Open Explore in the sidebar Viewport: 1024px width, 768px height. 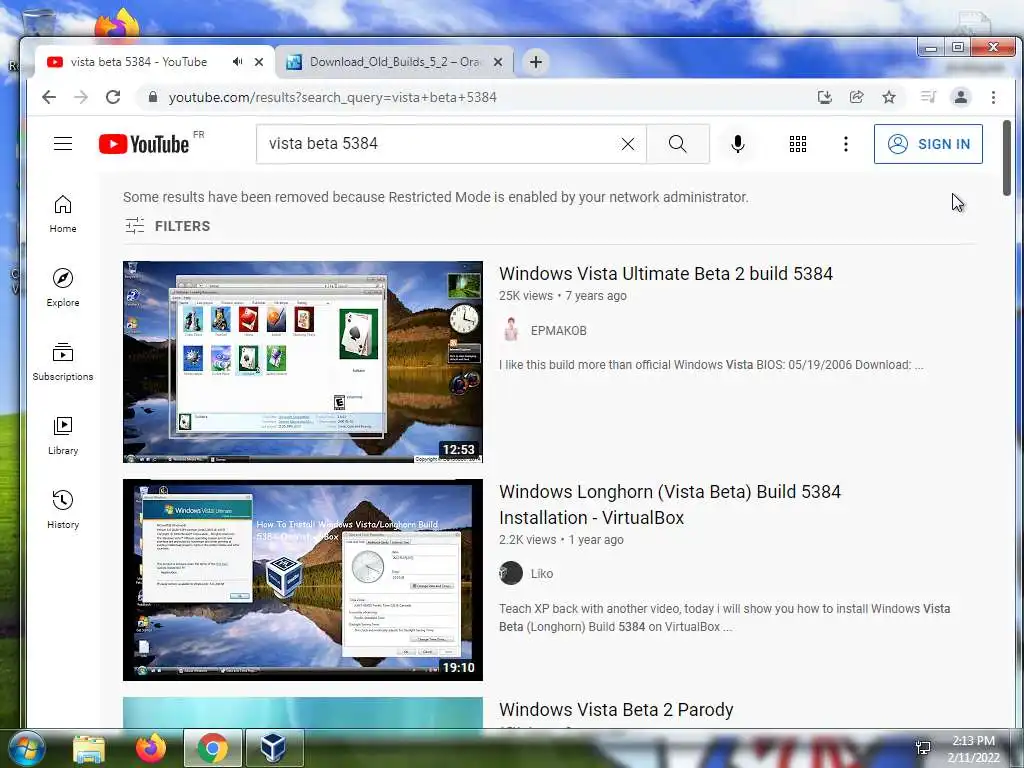(x=63, y=288)
